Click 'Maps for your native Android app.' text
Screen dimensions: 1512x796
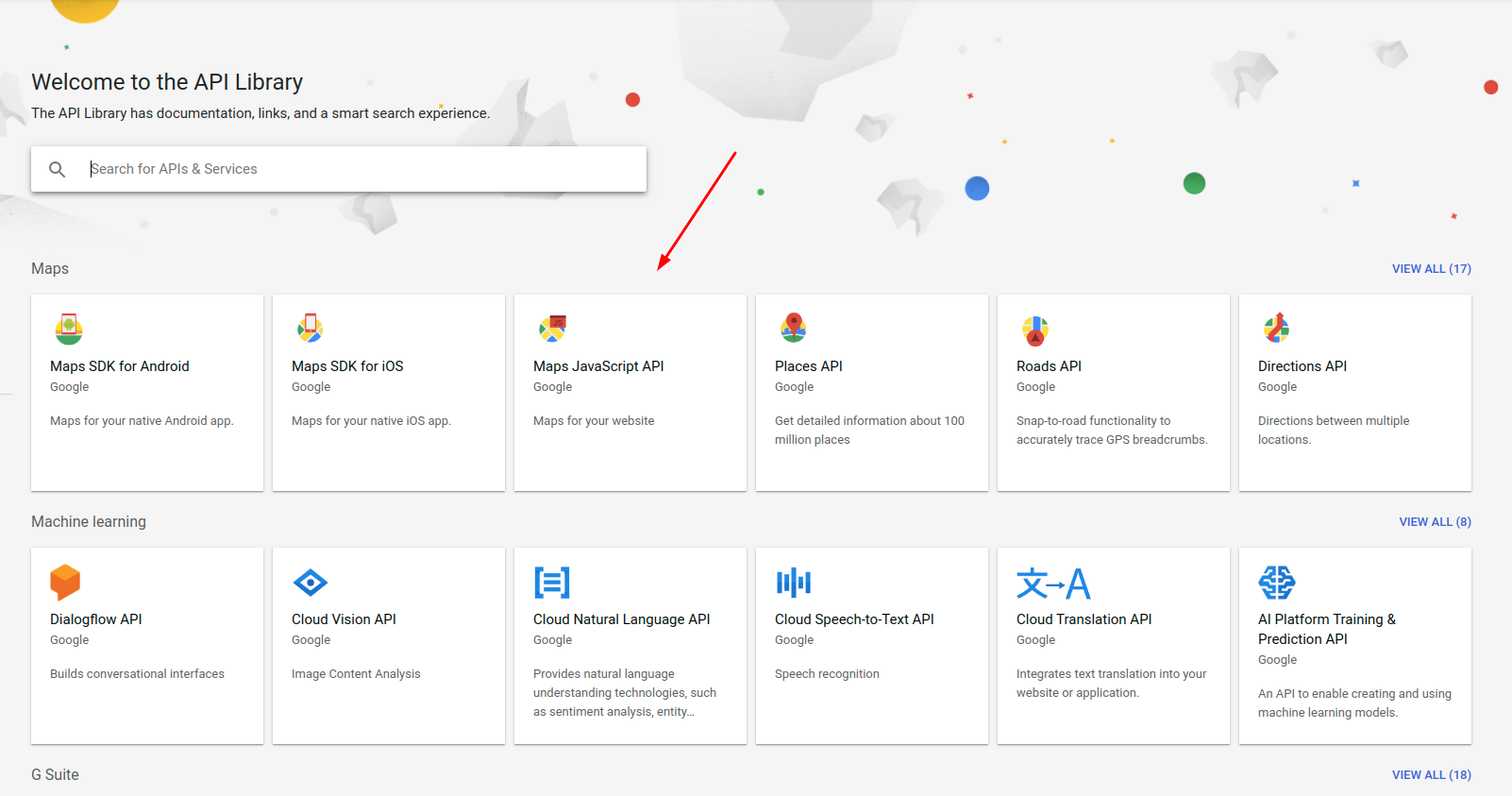tap(142, 421)
